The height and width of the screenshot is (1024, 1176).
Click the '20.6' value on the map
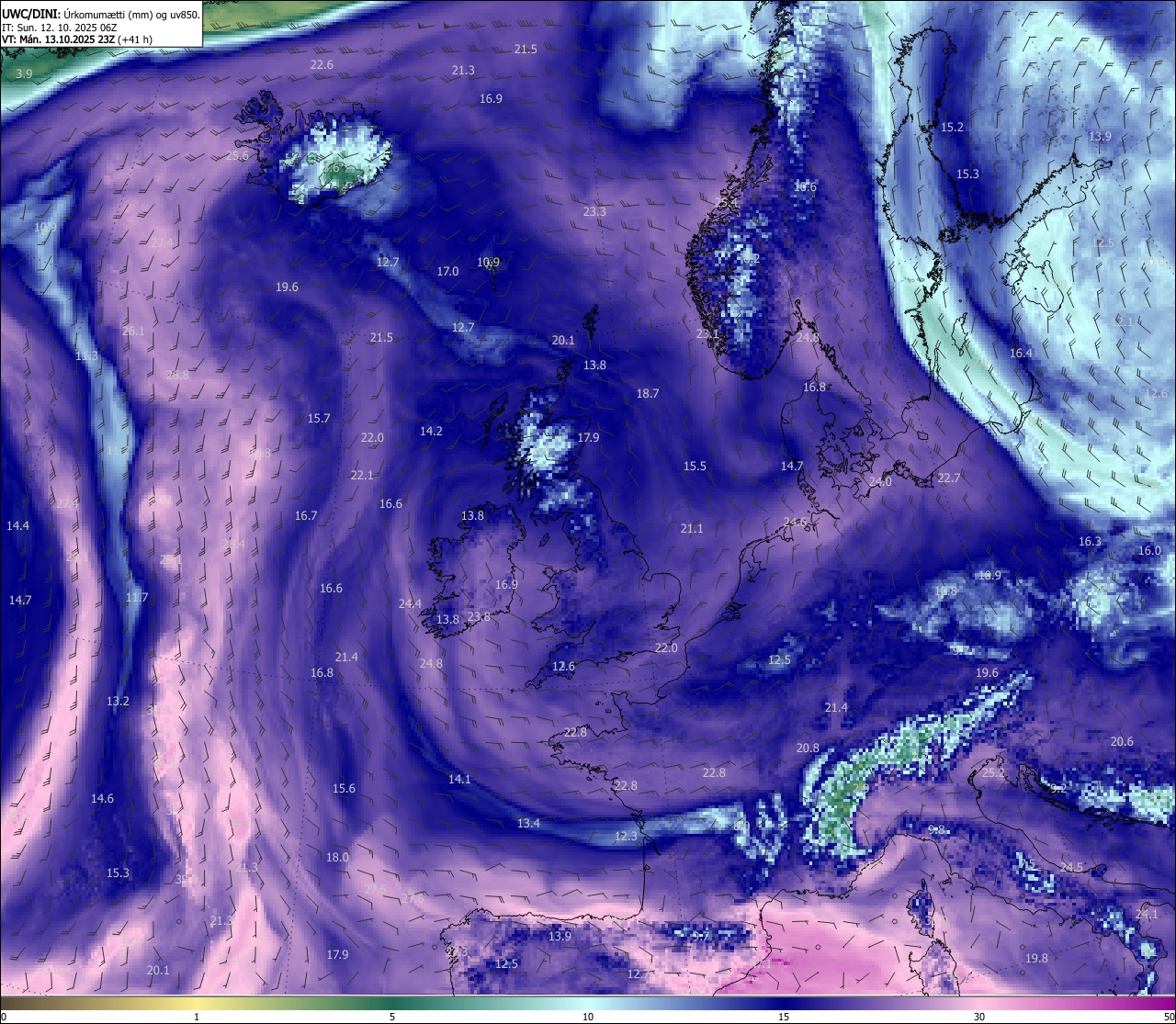click(x=1122, y=741)
